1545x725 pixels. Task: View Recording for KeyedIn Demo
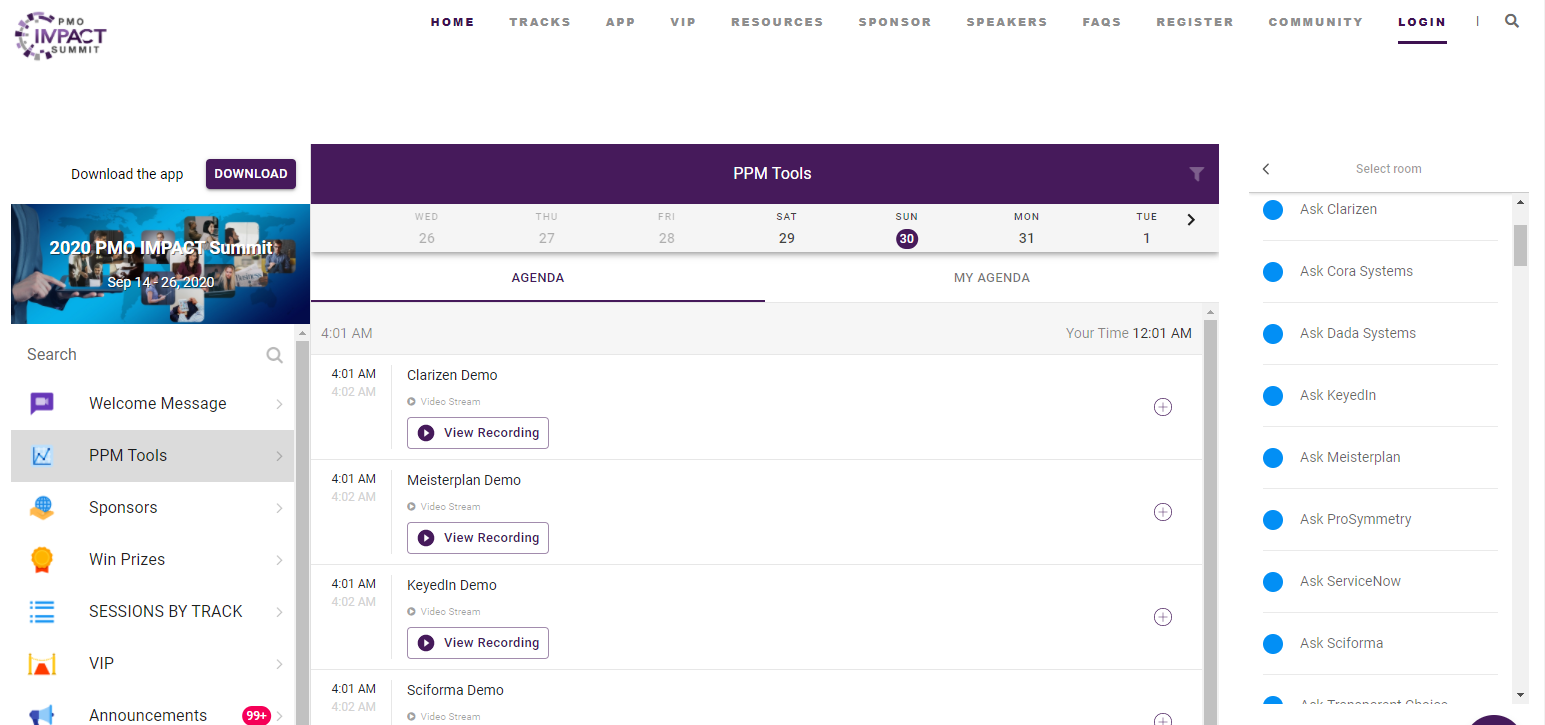click(x=478, y=643)
